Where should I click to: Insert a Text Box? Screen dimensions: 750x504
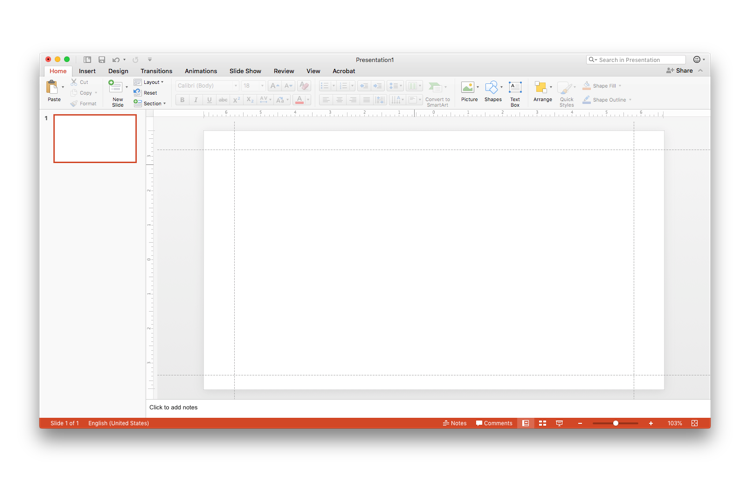click(x=515, y=91)
